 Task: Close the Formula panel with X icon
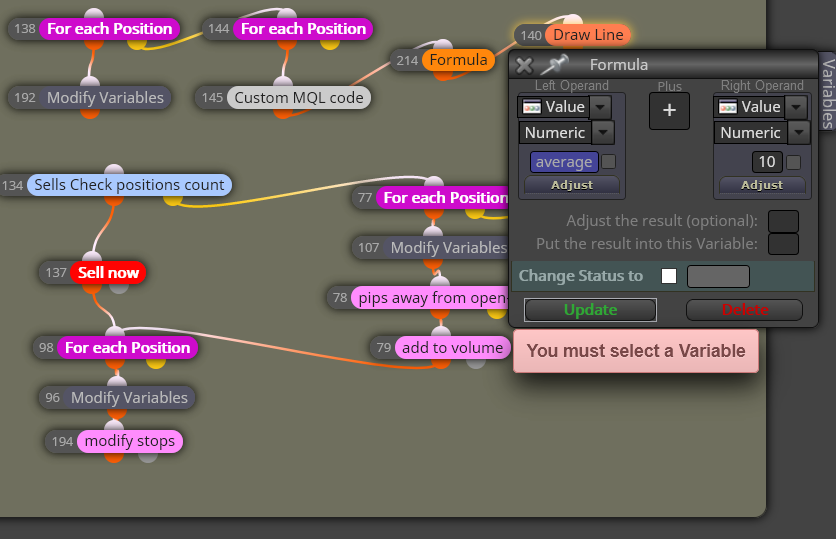pyautogui.click(x=524, y=66)
